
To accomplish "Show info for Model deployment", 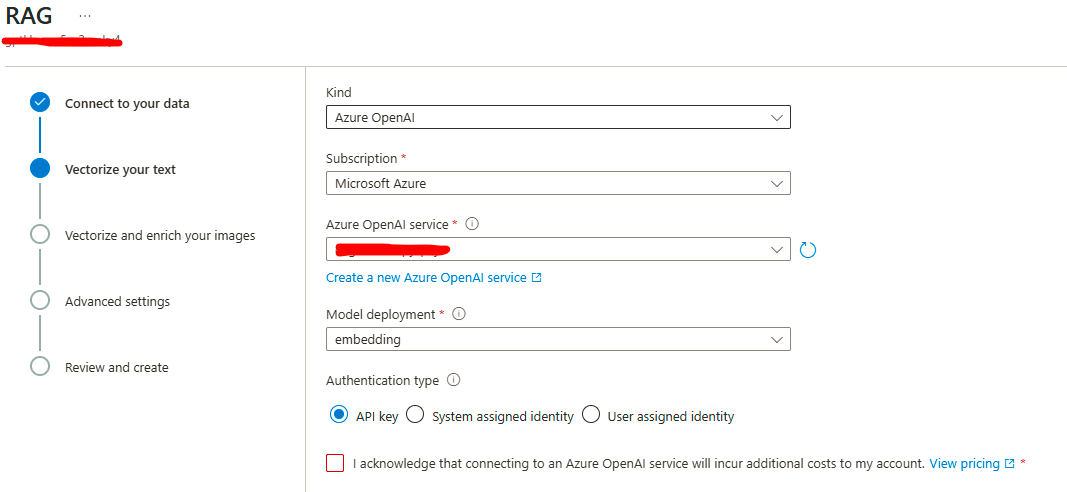I will (459, 314).
